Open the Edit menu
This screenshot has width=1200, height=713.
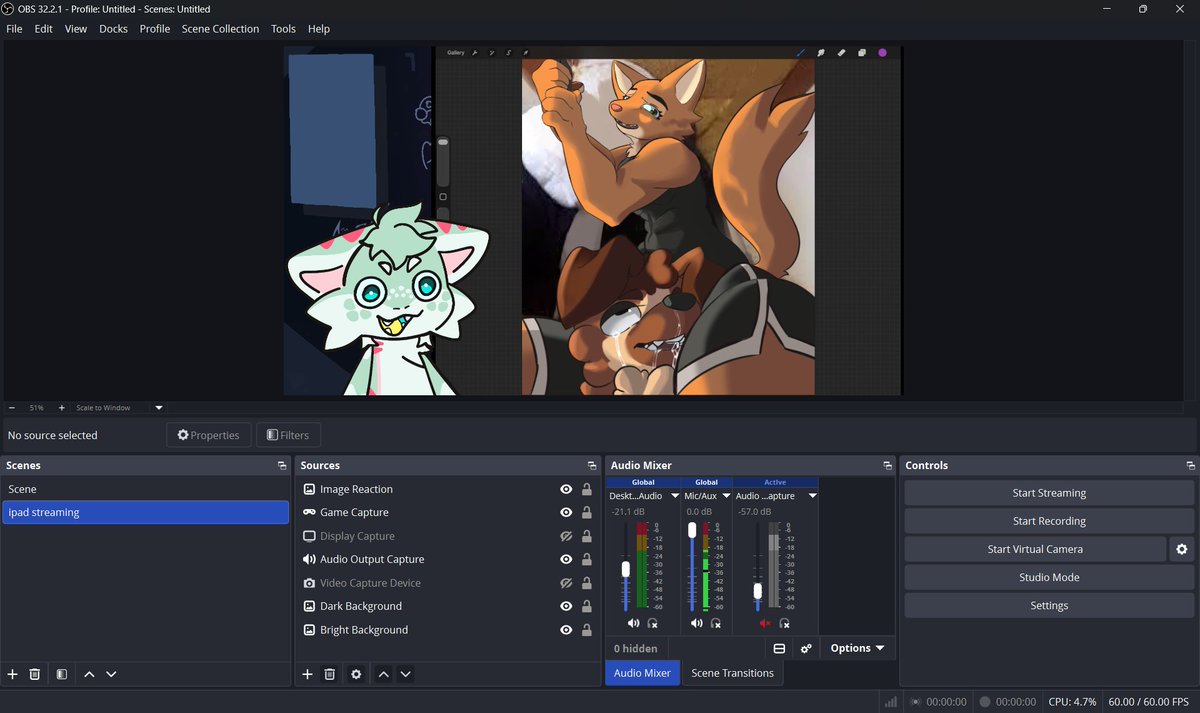[x=43, y=29]
